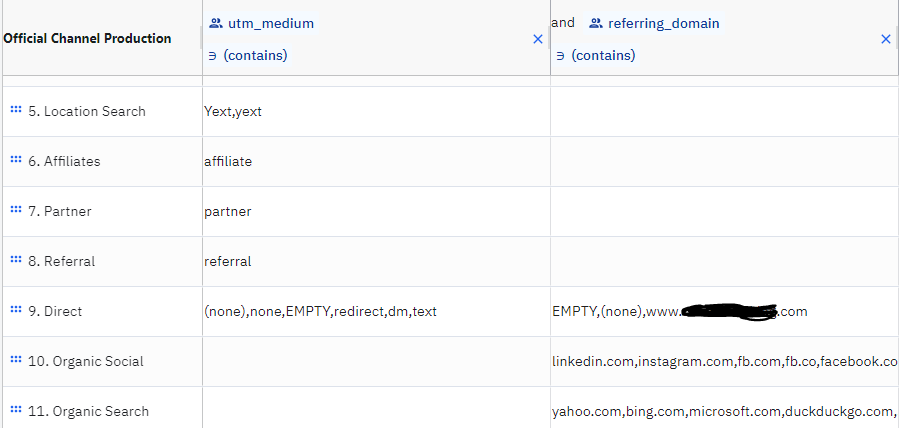Click drag handle for 9. Direct row
This screenshot has height=428, width=899.
point(15,311)
